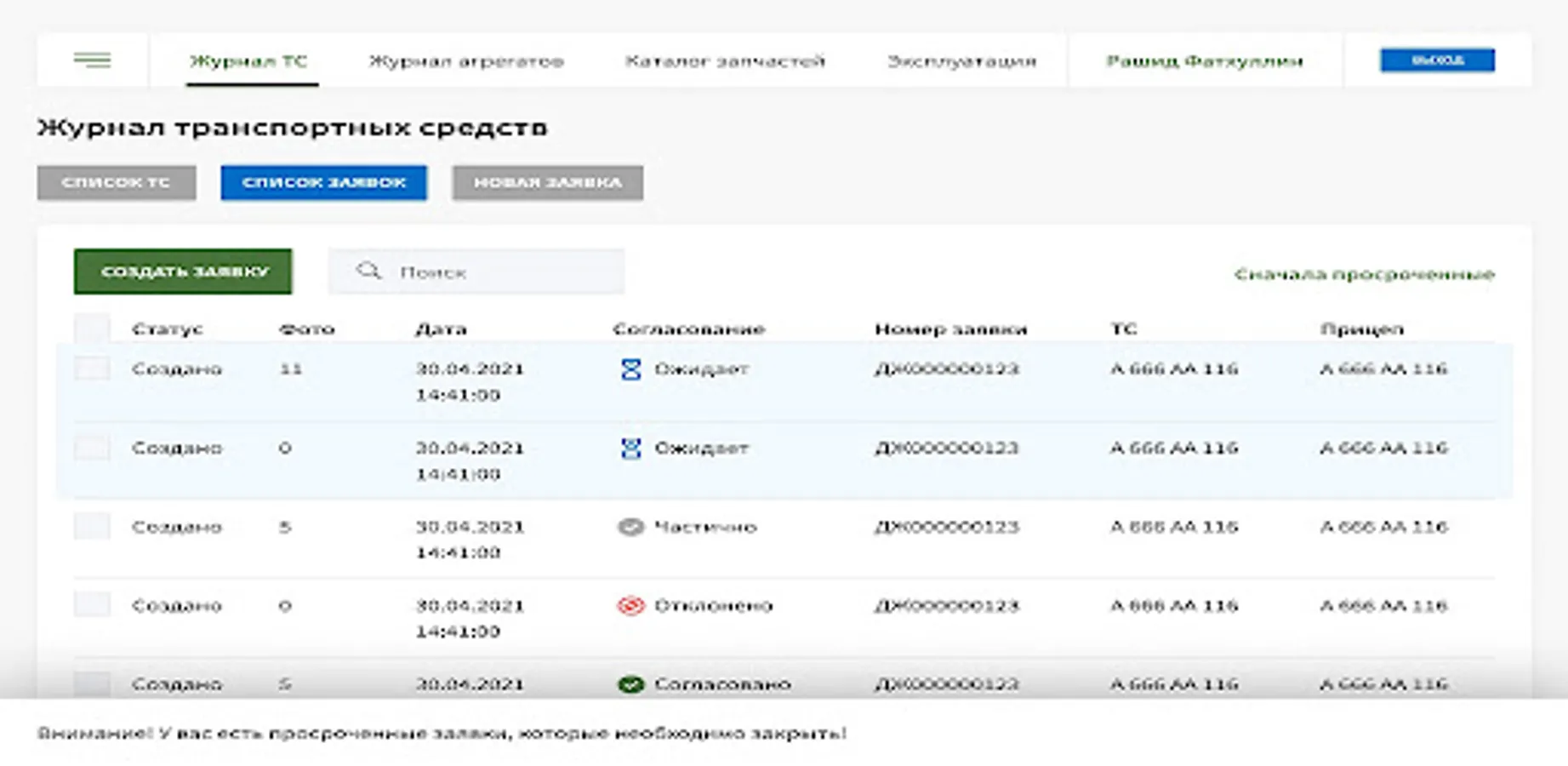Click Журнал транспортных средств heading

293,128
